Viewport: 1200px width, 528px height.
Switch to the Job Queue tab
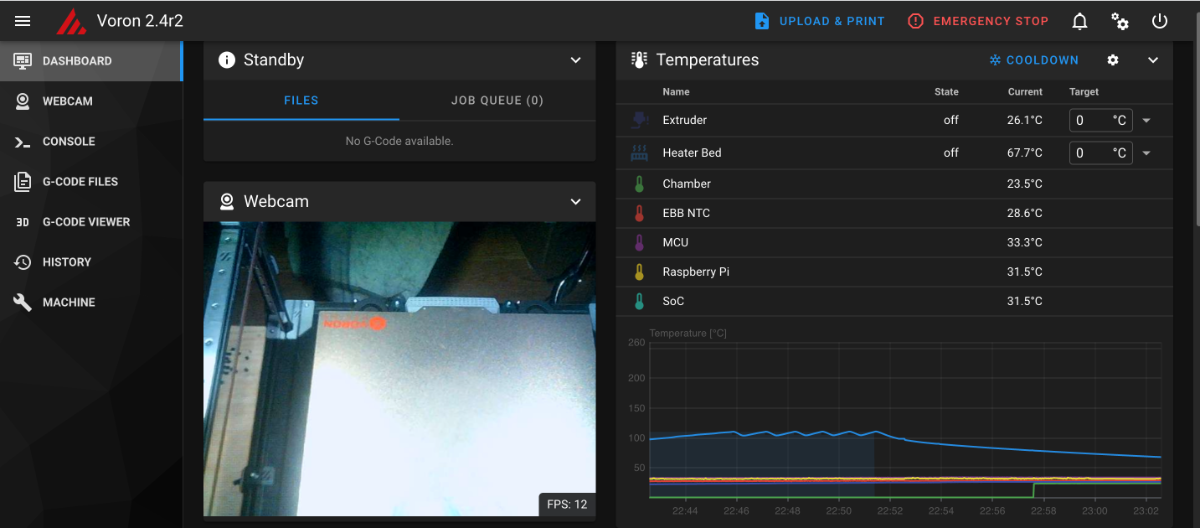(497, 100)
